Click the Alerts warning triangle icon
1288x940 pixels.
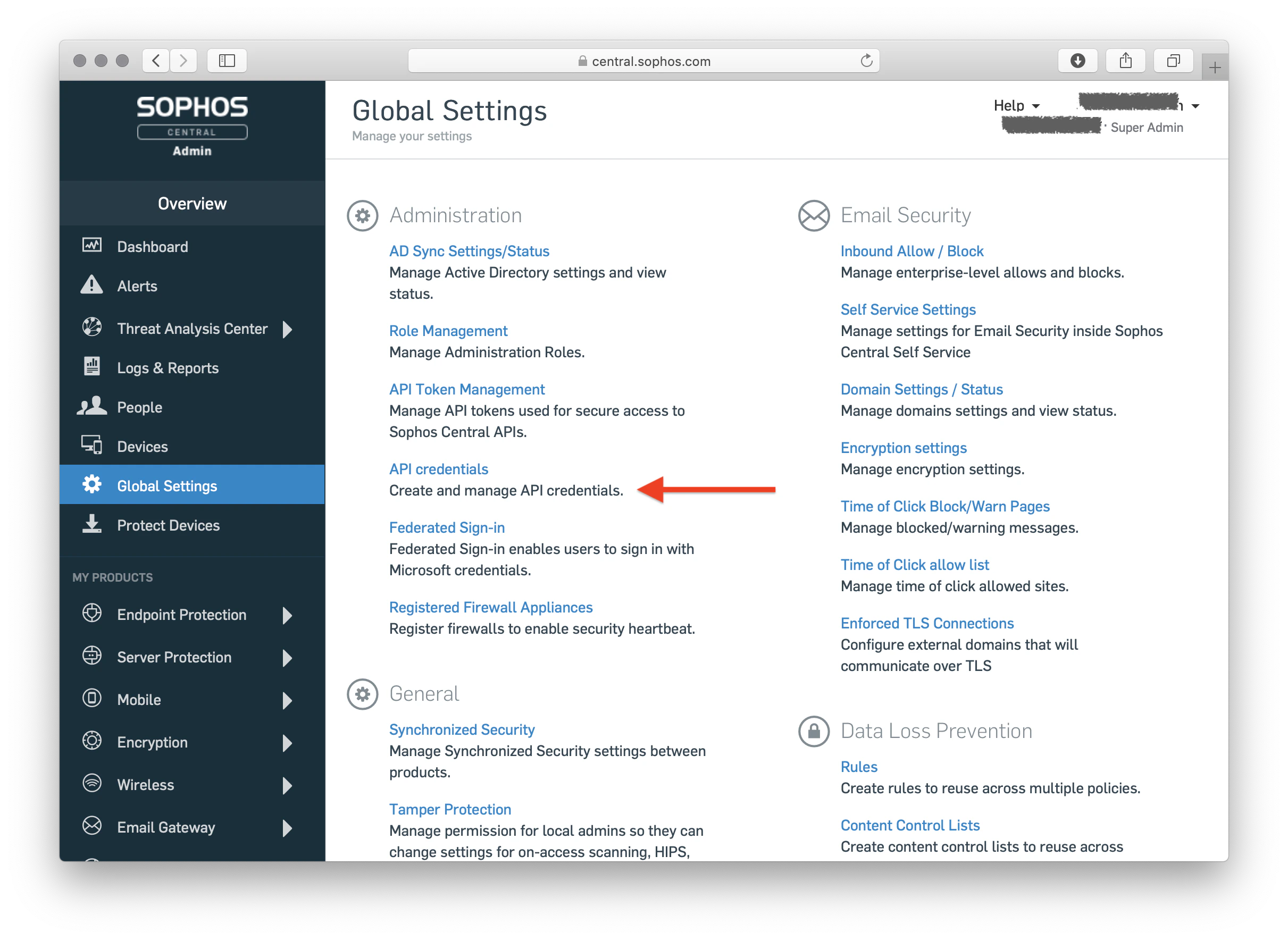click(x=91, y=285)
